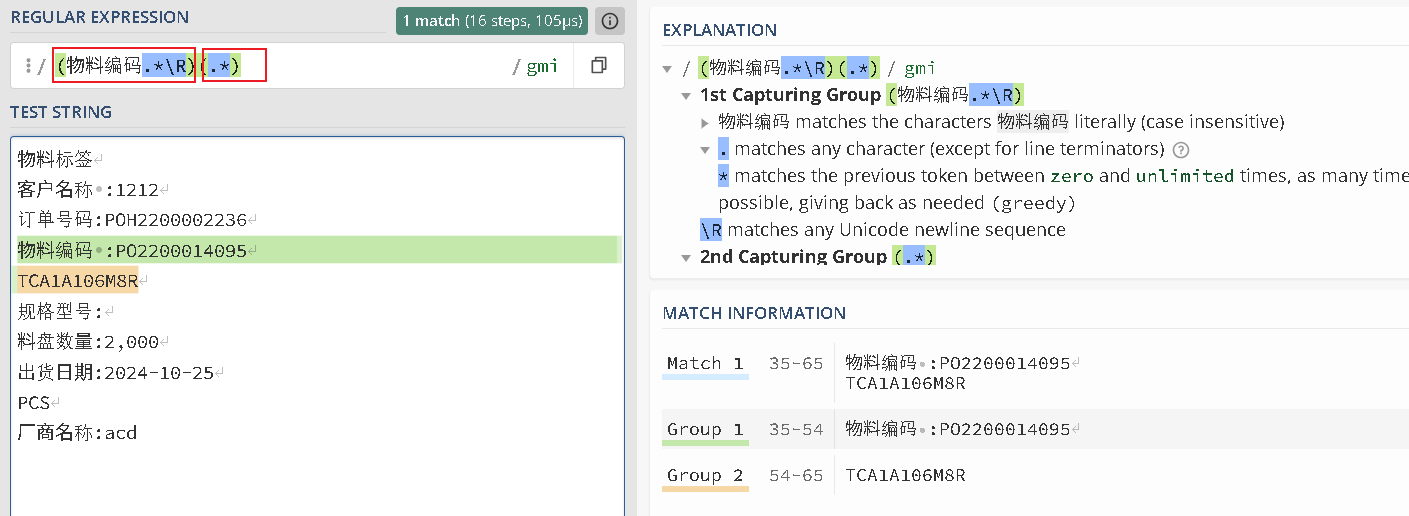Click the Group 1 value '物料编码 :PO2200014095'
The image size is (1409, 516).
tap(962, 429)
